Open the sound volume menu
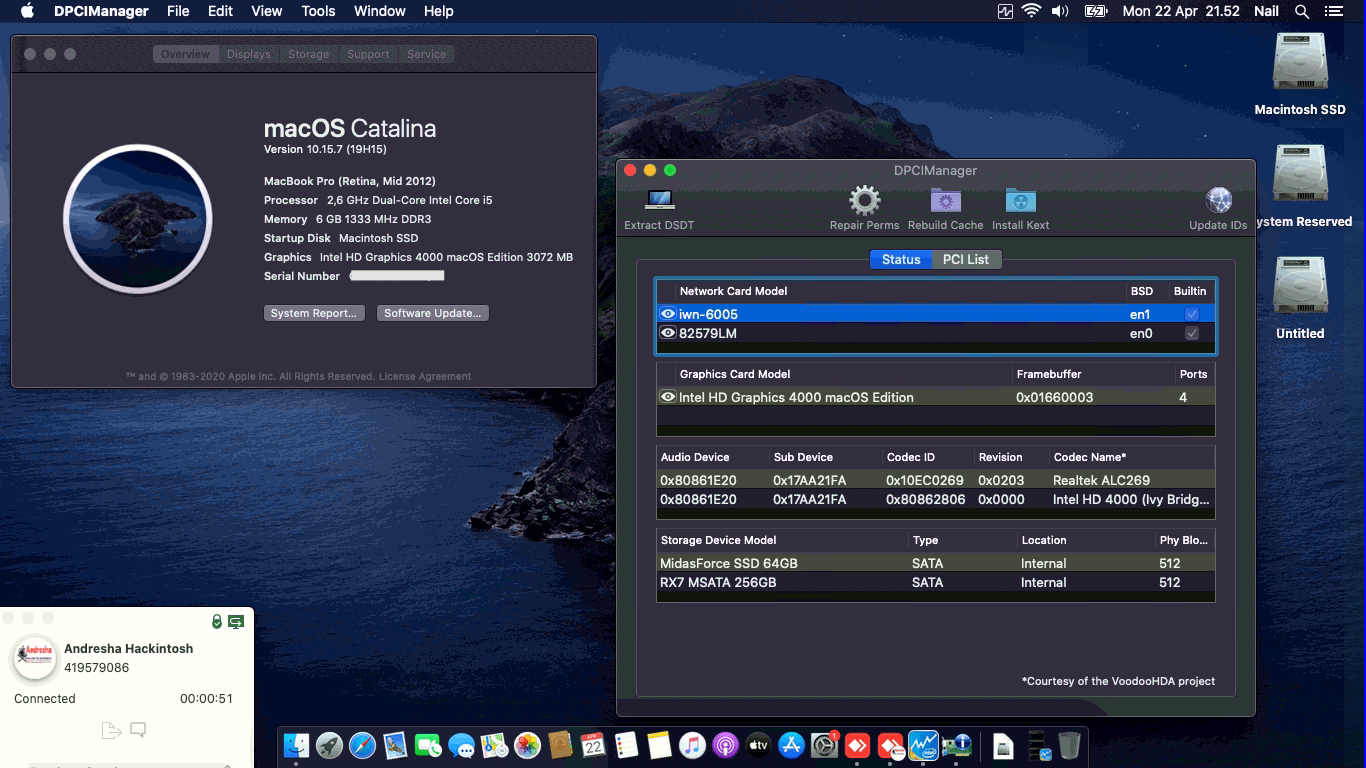The width and height of the screenshot is (1366, 768). [1060, 11]
